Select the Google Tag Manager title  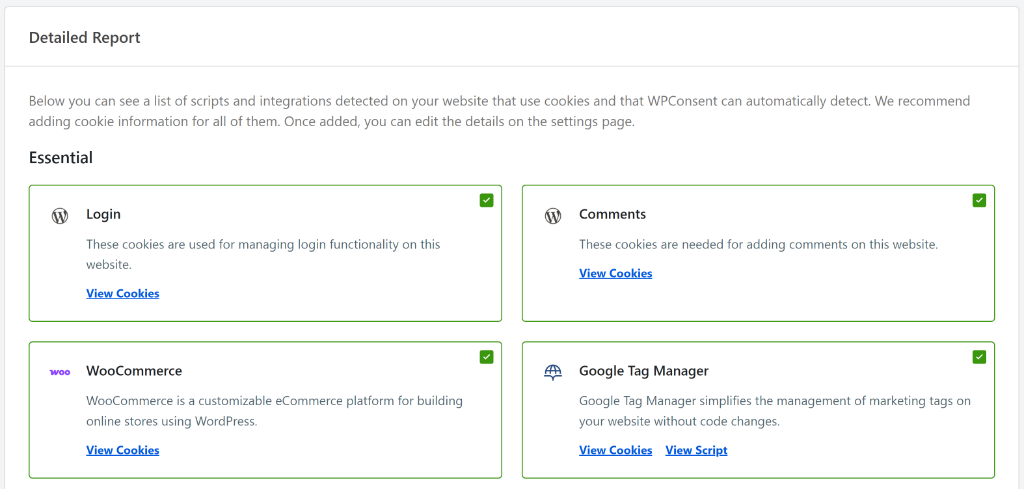click(644, 371)
